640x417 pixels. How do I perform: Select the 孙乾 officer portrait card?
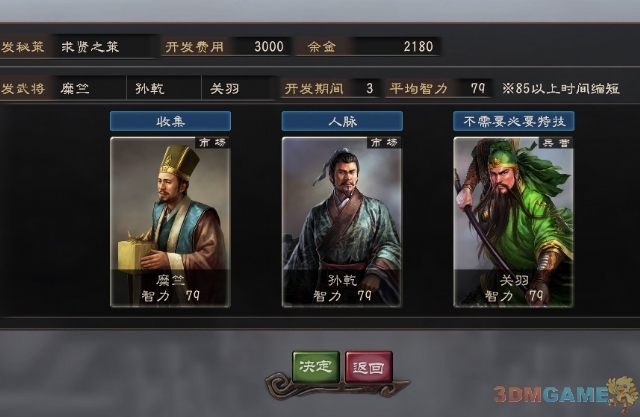pyautogui.click(x=342, y=222)
